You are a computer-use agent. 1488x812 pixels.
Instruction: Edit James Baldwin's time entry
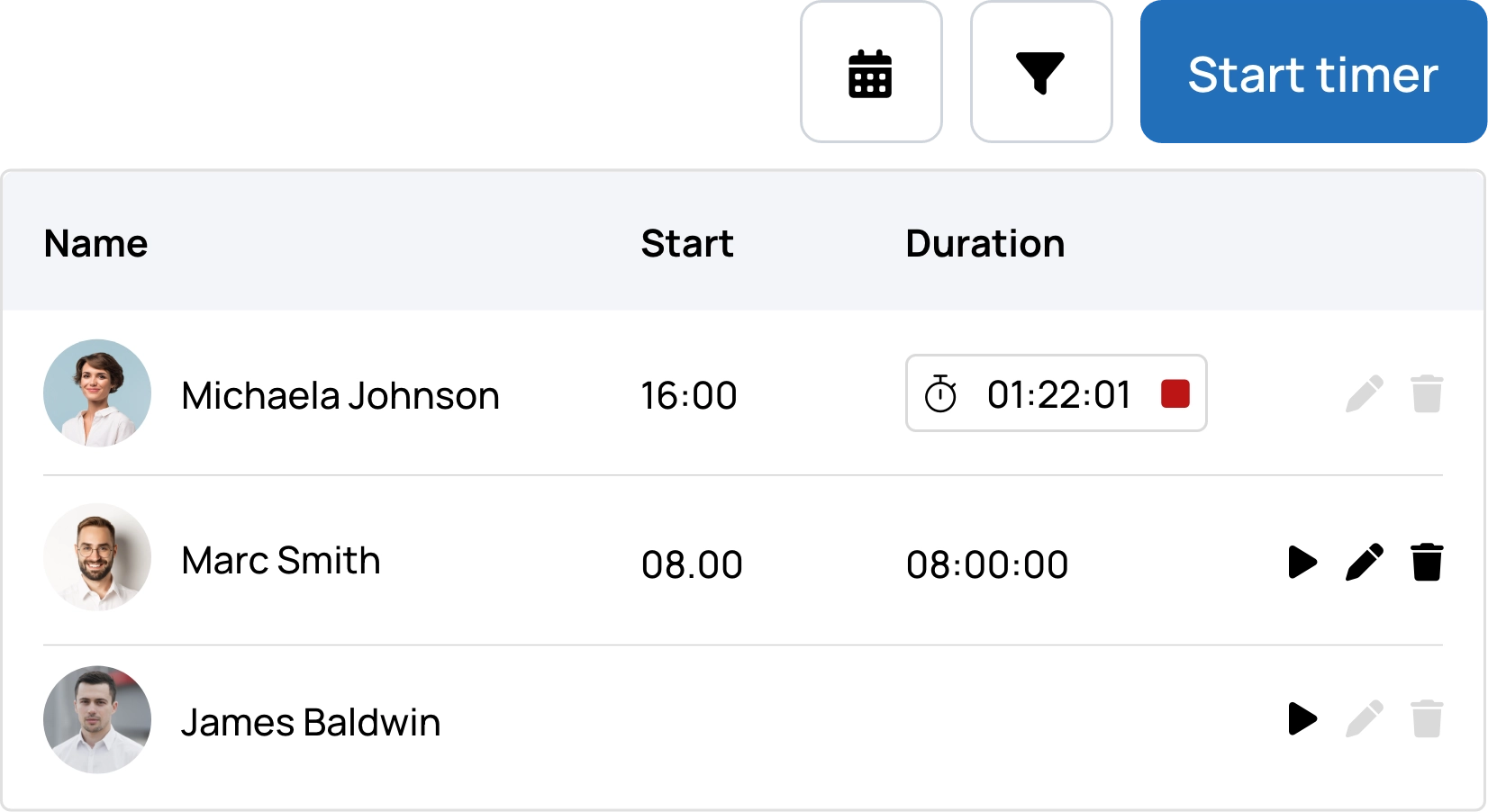(1365, 718)
